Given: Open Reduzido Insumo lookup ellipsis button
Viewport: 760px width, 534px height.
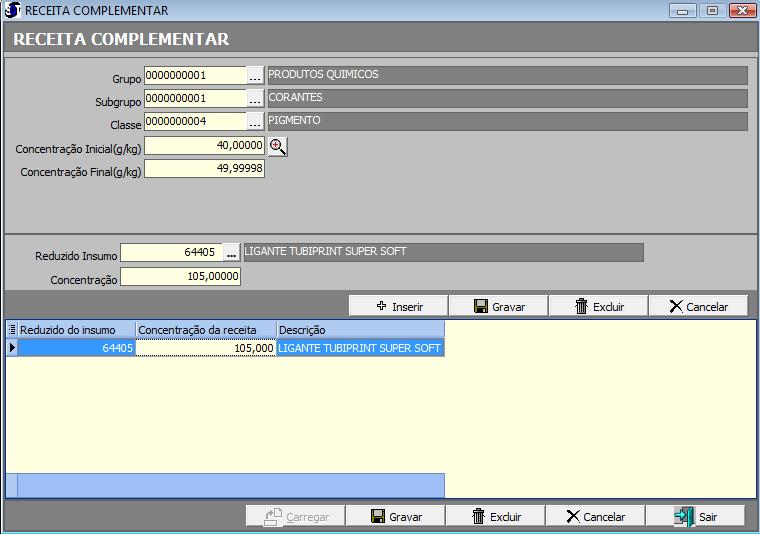Looking at the screenshot, I should tap(231, 254).
